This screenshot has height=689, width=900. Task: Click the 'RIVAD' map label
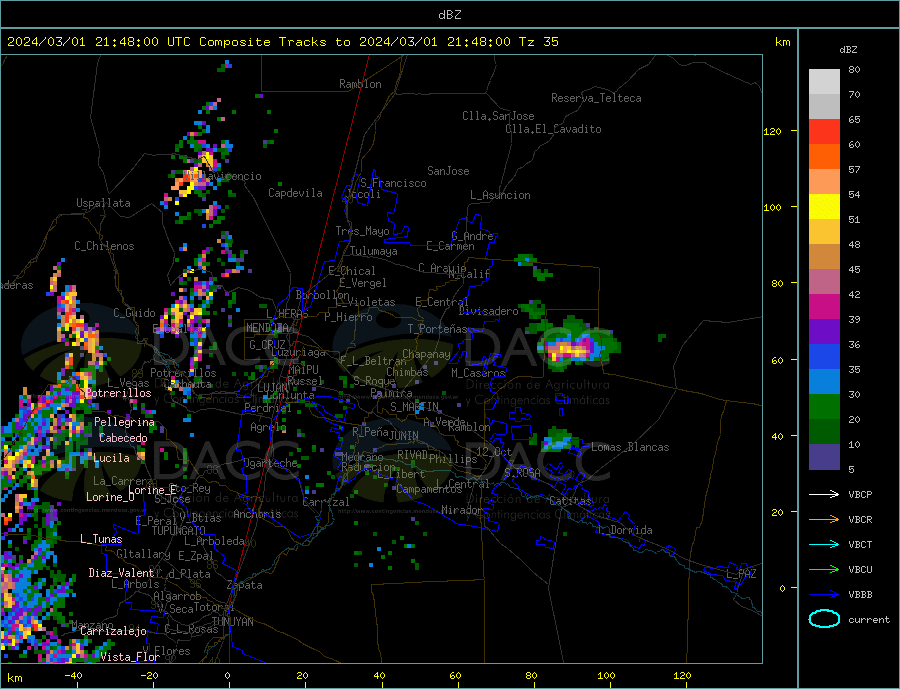[412, 455]
